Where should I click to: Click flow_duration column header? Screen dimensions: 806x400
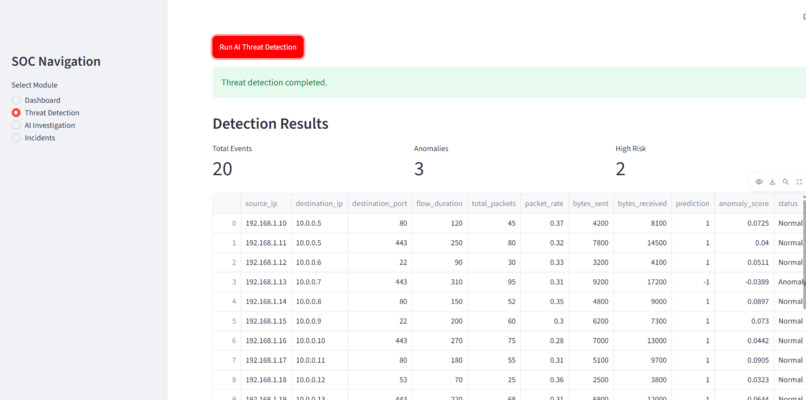click(439, 204)
